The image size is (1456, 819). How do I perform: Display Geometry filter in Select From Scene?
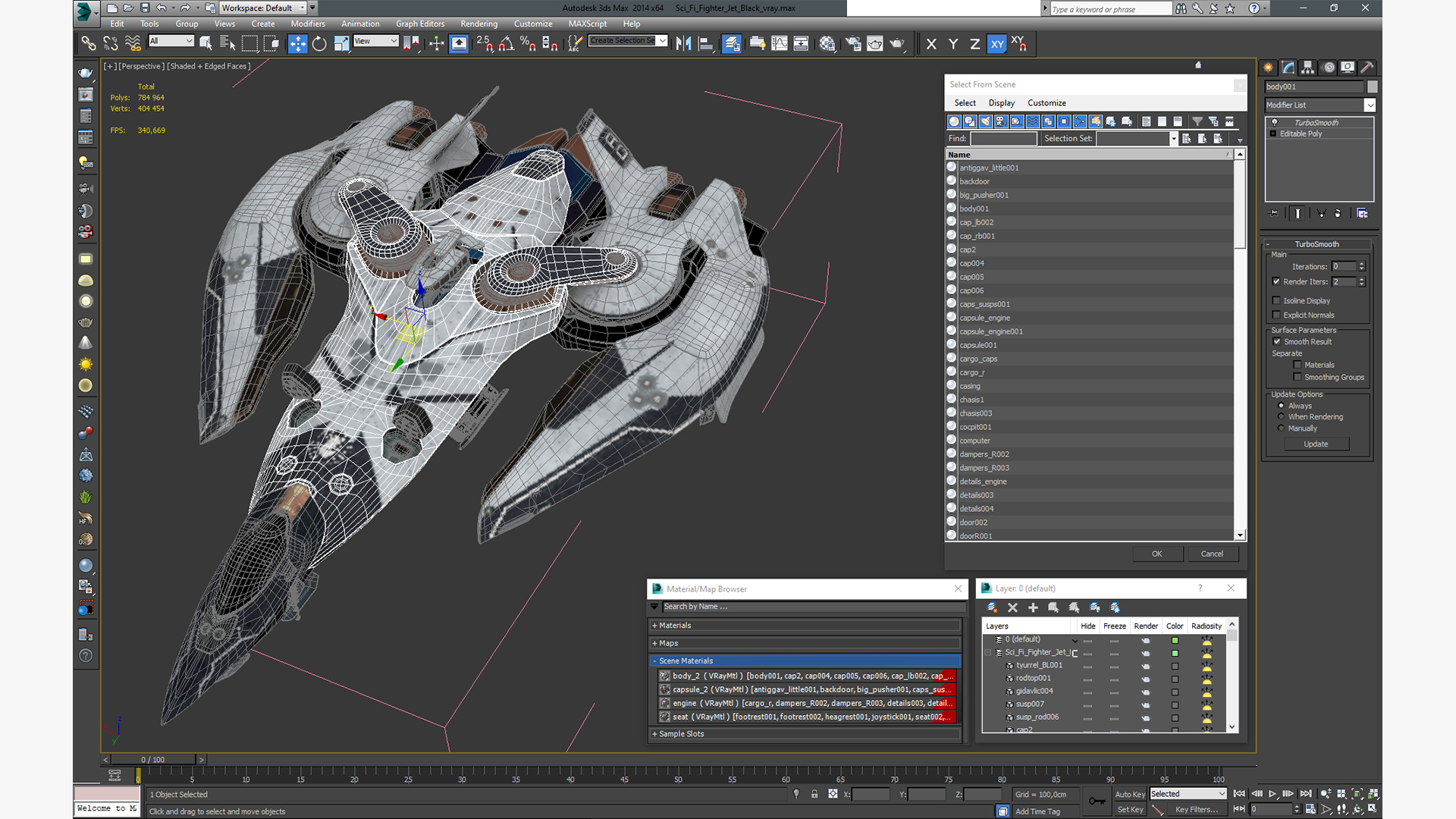click(x=954, y=121)
